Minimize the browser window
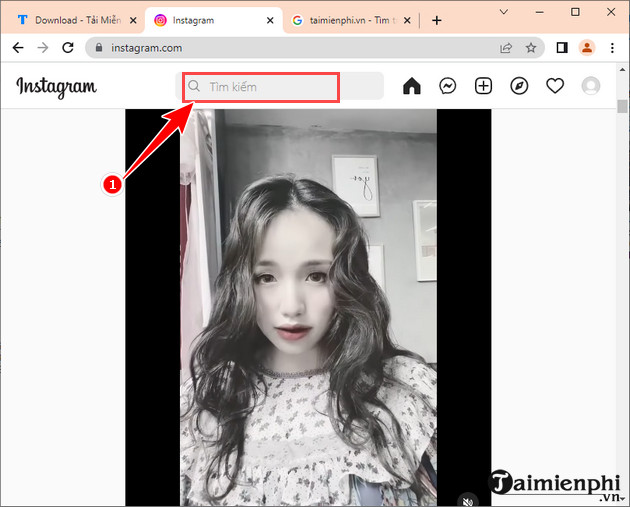Viewport: 630px width, 507px height. pos(540,12)
